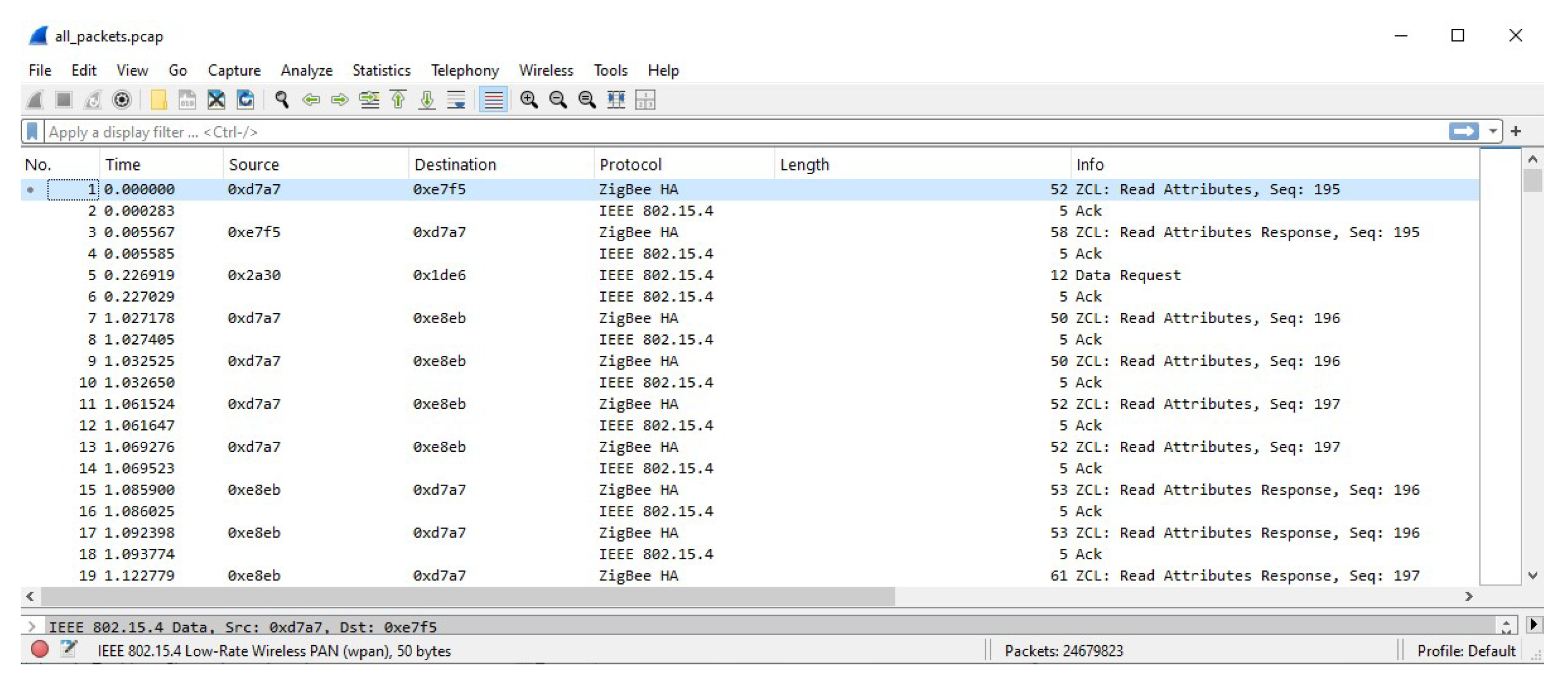
Task: Jump to first packet icon
Action: [x=398, y=99]
